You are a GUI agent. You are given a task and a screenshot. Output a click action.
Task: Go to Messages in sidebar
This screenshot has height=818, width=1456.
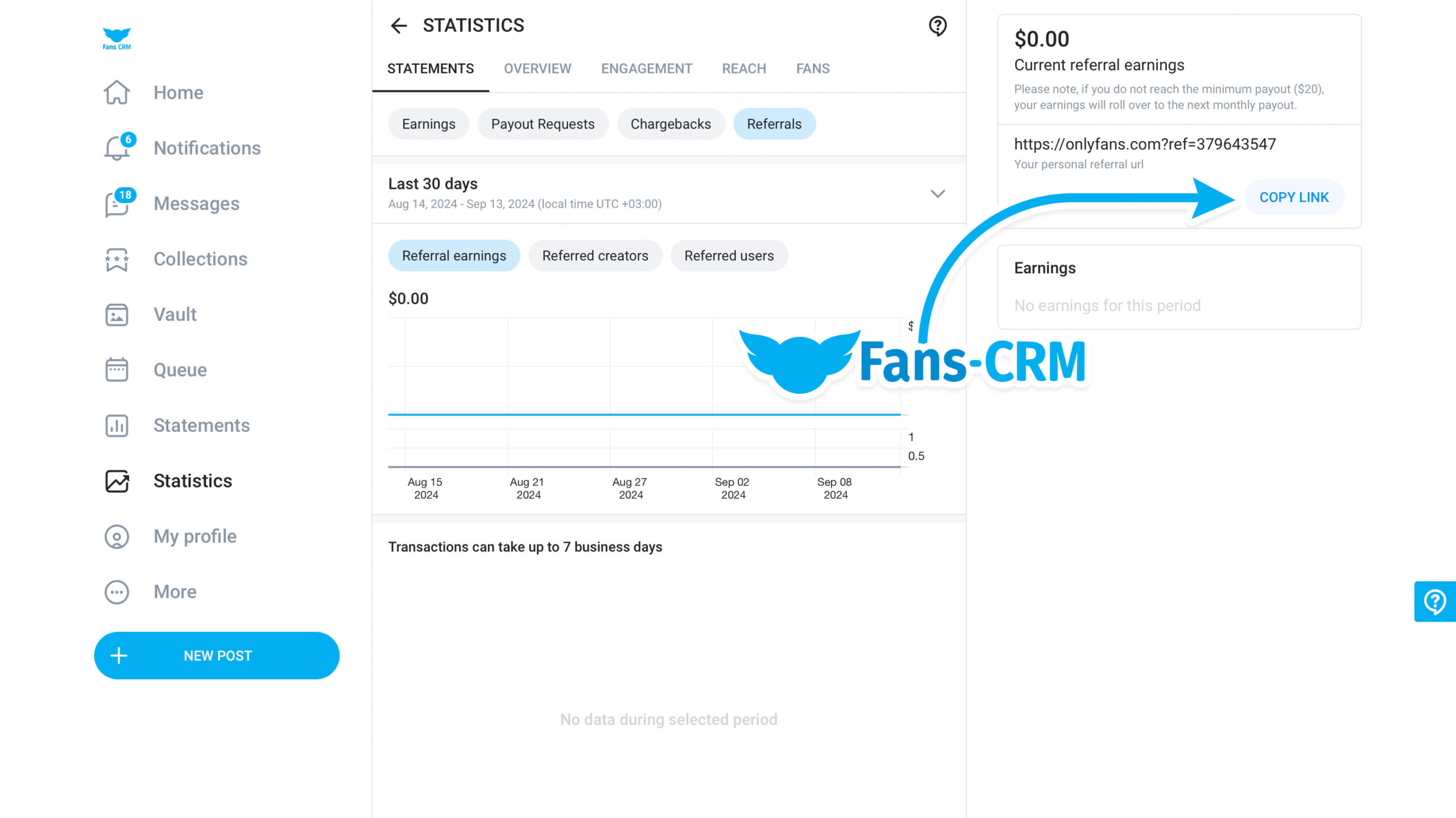196,204
